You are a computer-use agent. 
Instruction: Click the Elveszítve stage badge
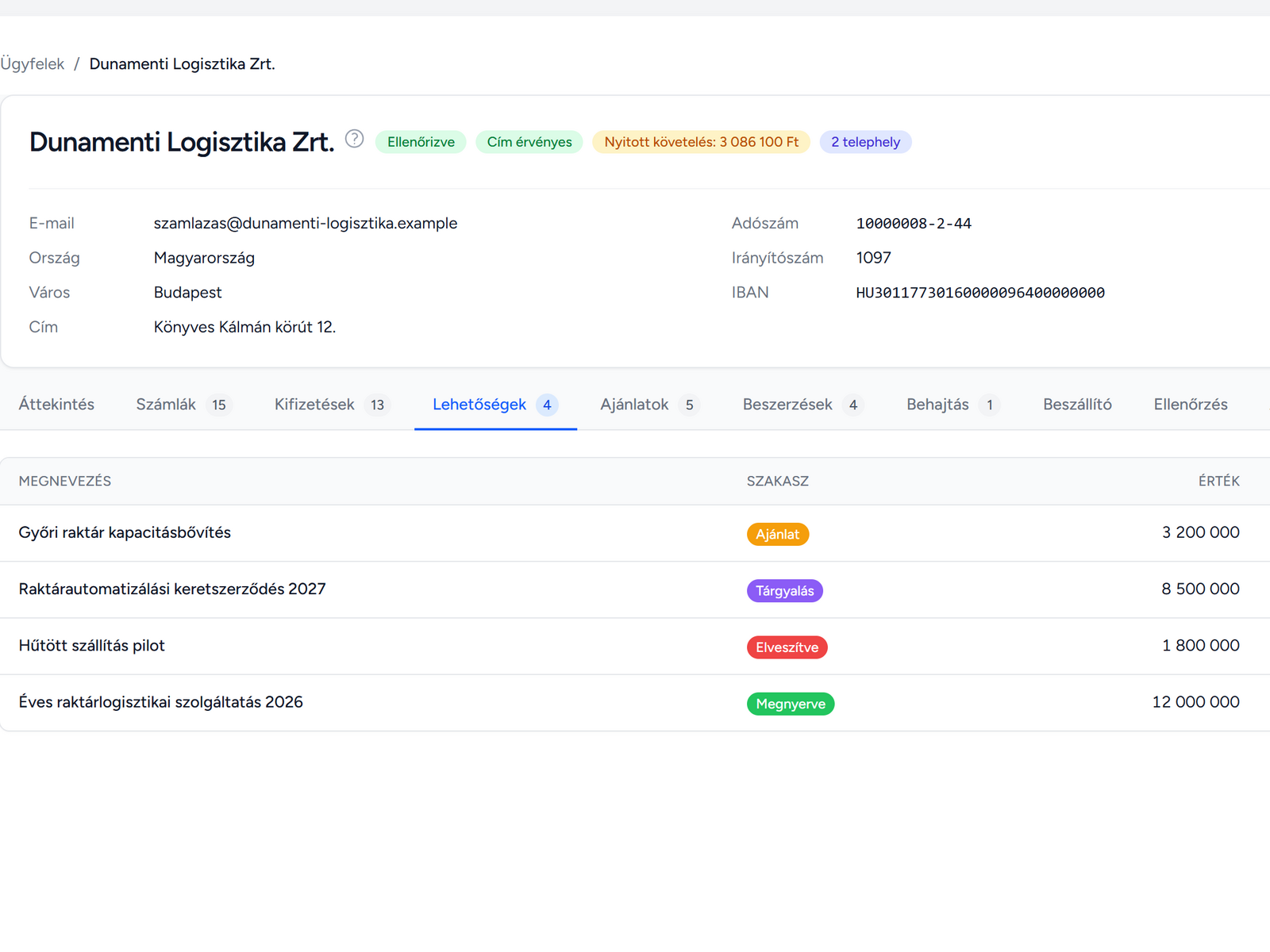point(787,647)
